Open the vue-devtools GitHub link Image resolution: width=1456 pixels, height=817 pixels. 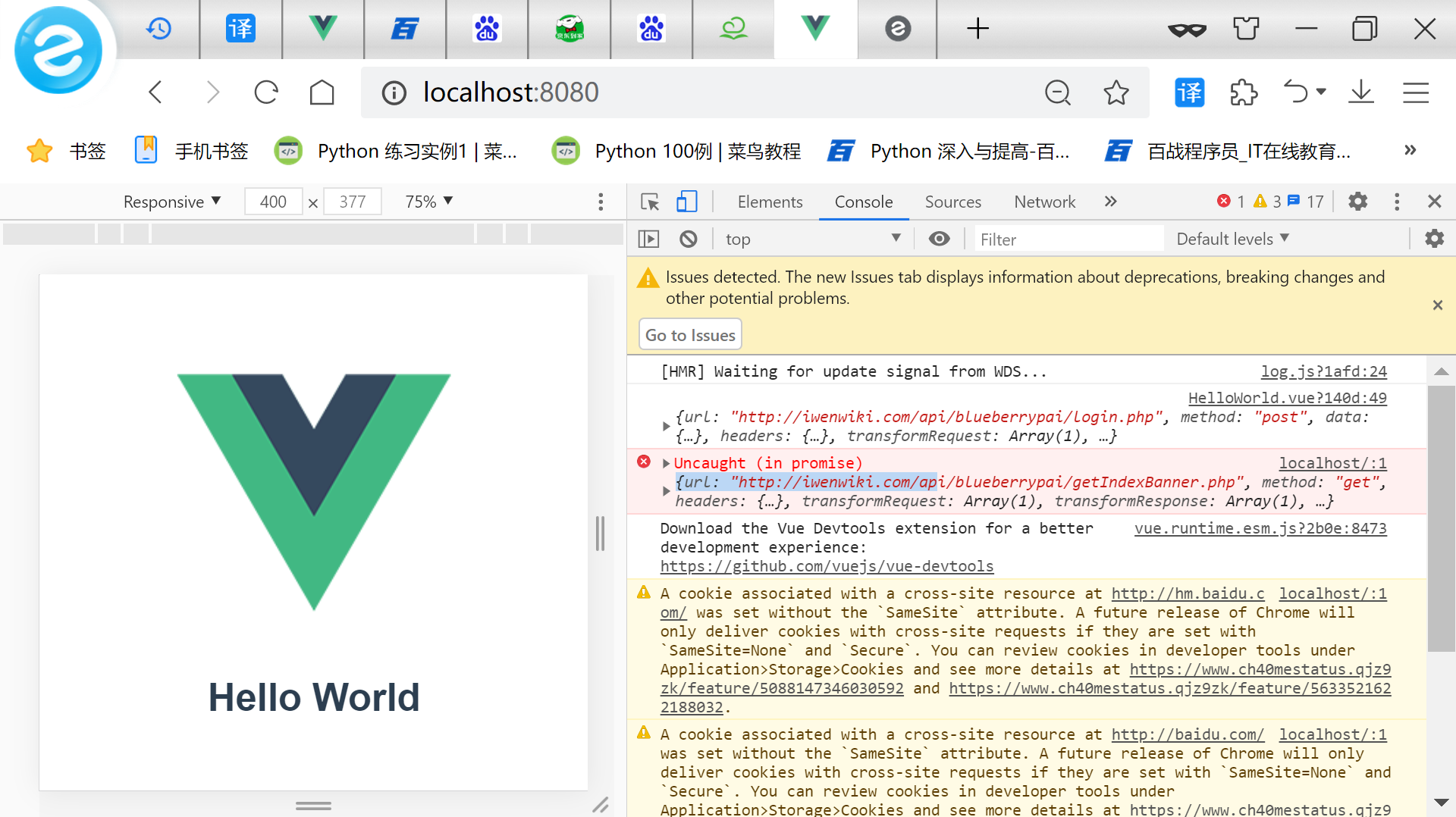[827, 566]
